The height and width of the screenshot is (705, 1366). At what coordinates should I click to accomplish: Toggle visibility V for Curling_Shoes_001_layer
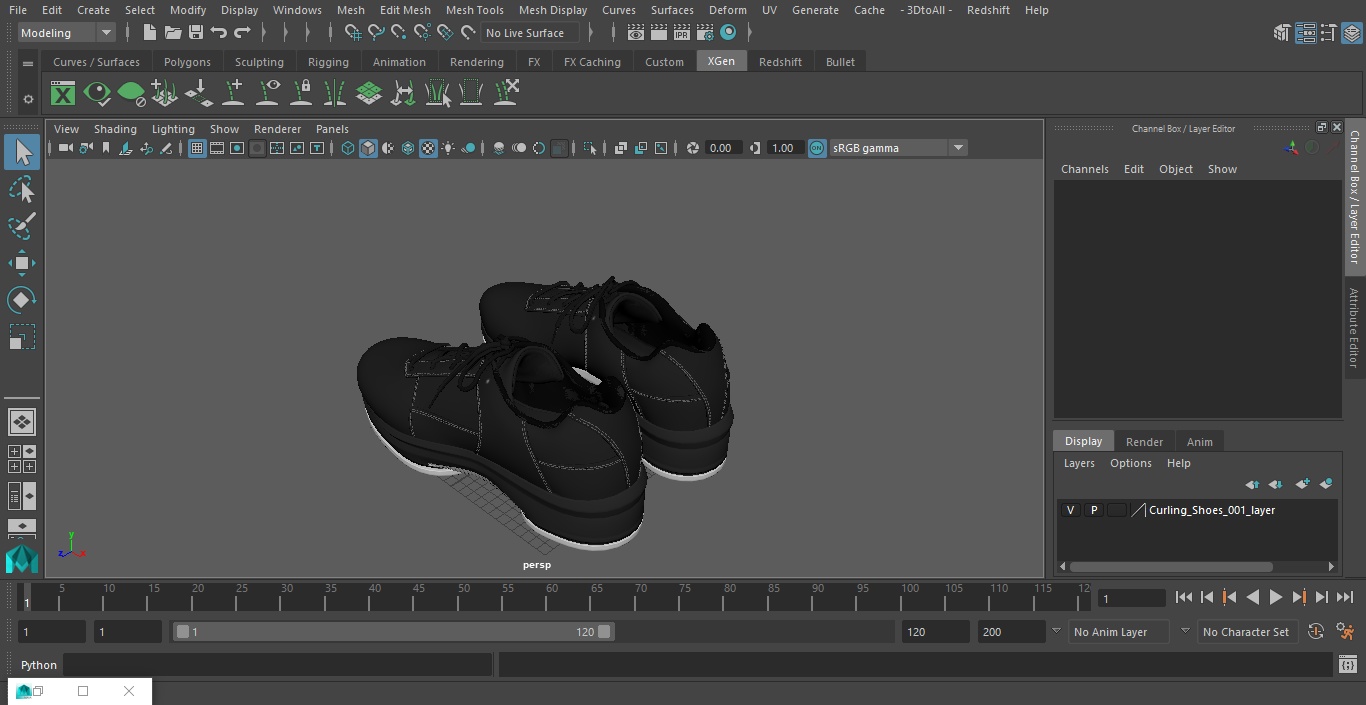[1070, 510]
